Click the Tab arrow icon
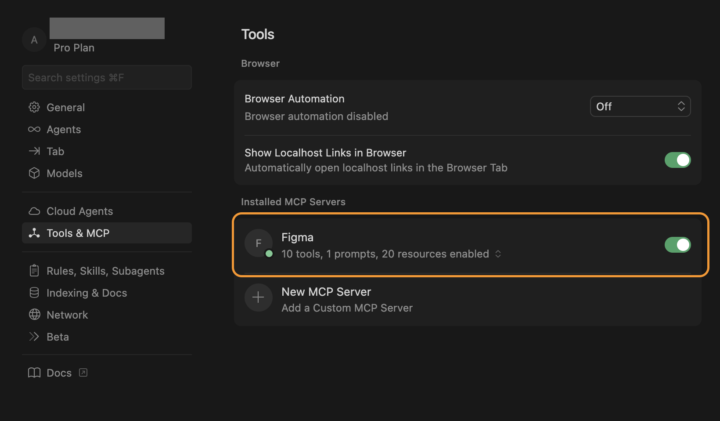 click(x=34, y=151)
